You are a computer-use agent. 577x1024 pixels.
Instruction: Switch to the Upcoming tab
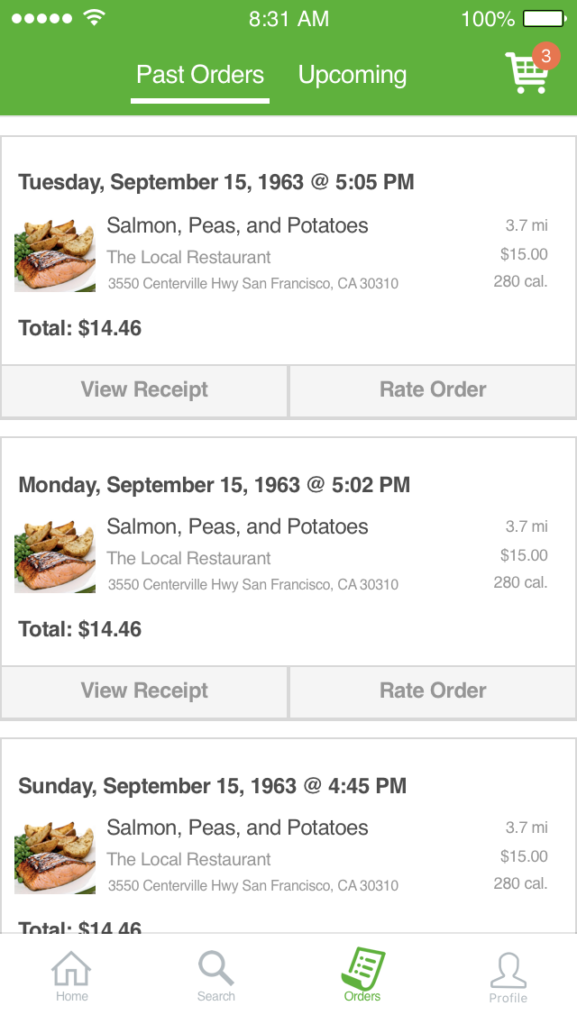pyautogui.click(x=352, y=74)
